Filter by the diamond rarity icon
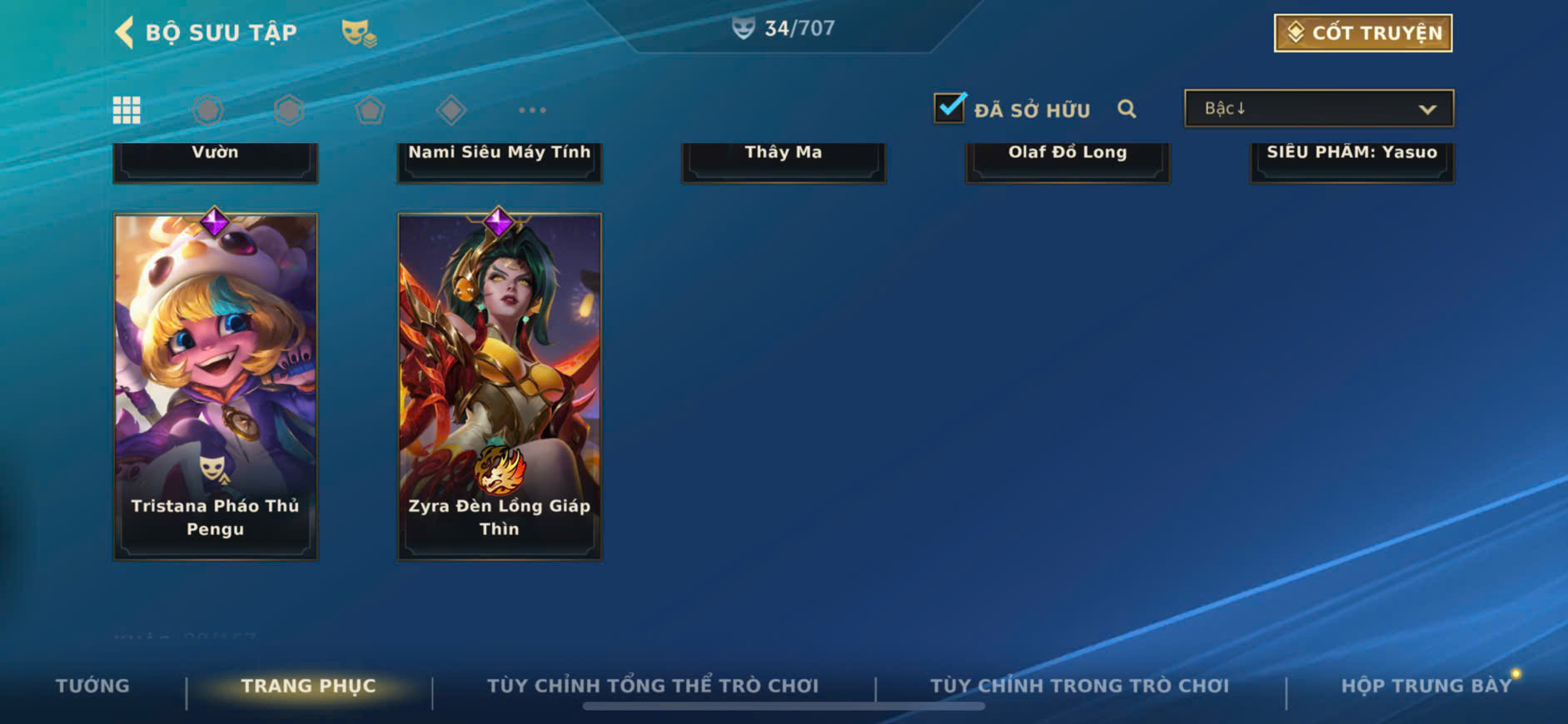 [x=451, y=110]
